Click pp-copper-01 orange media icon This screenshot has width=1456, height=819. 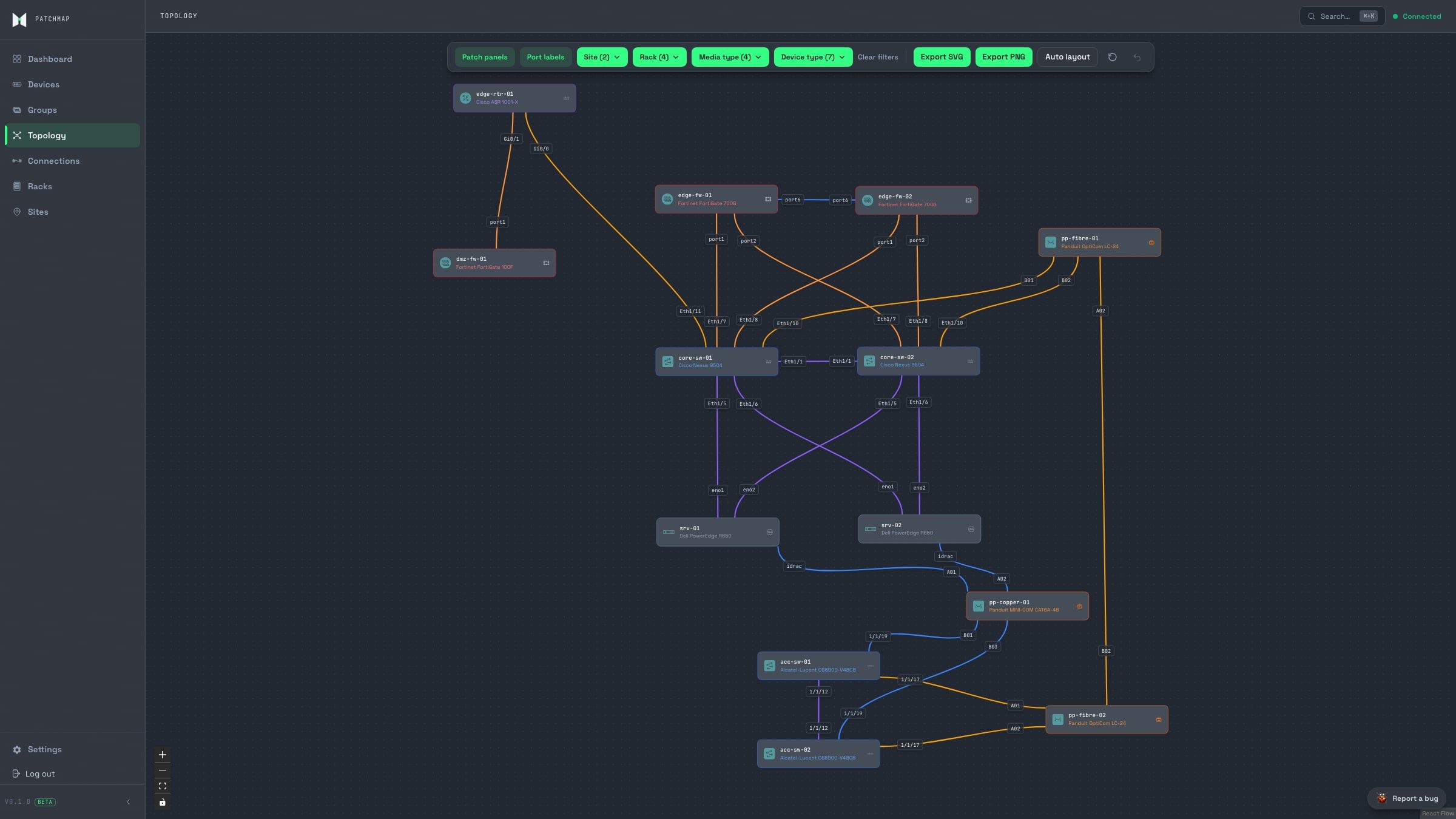coord(1079,606)
